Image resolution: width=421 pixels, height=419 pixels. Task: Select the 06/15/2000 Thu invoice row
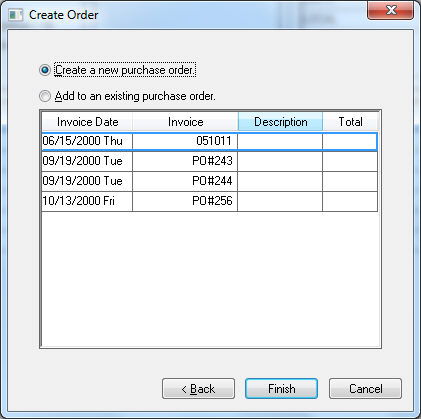click(x=210, y=141)
